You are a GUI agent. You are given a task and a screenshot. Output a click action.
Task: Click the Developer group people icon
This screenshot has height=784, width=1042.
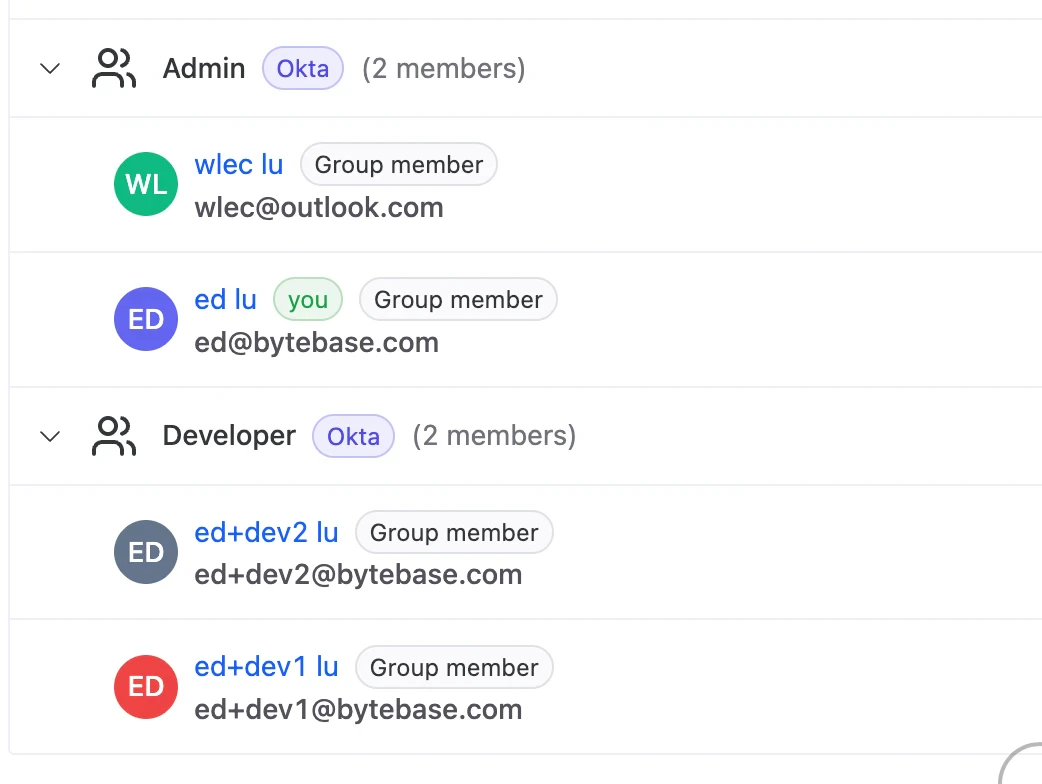click(113, 436)
